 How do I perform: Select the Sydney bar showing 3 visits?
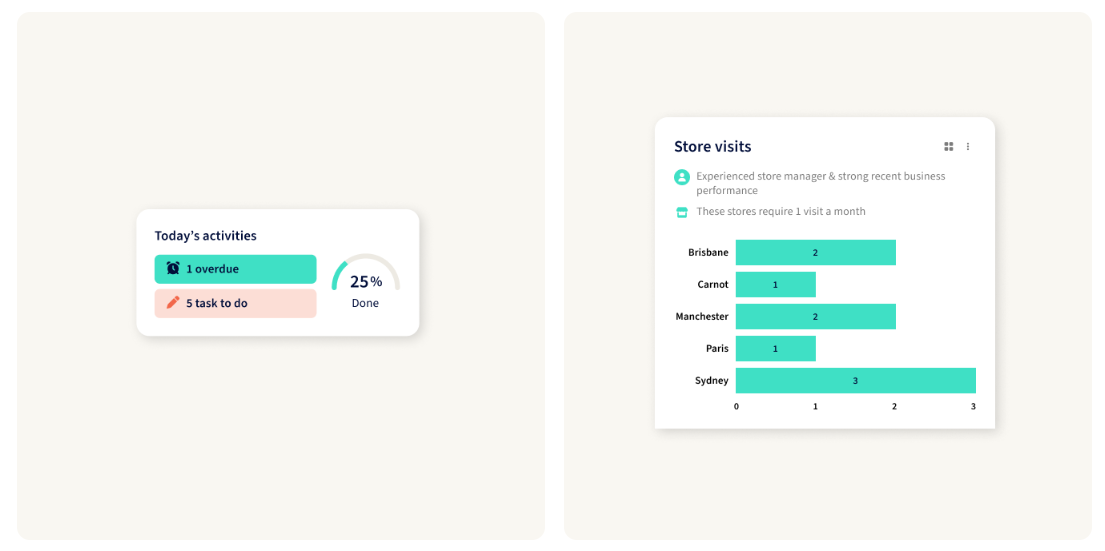pyautogui.click(x=855, y=381)
